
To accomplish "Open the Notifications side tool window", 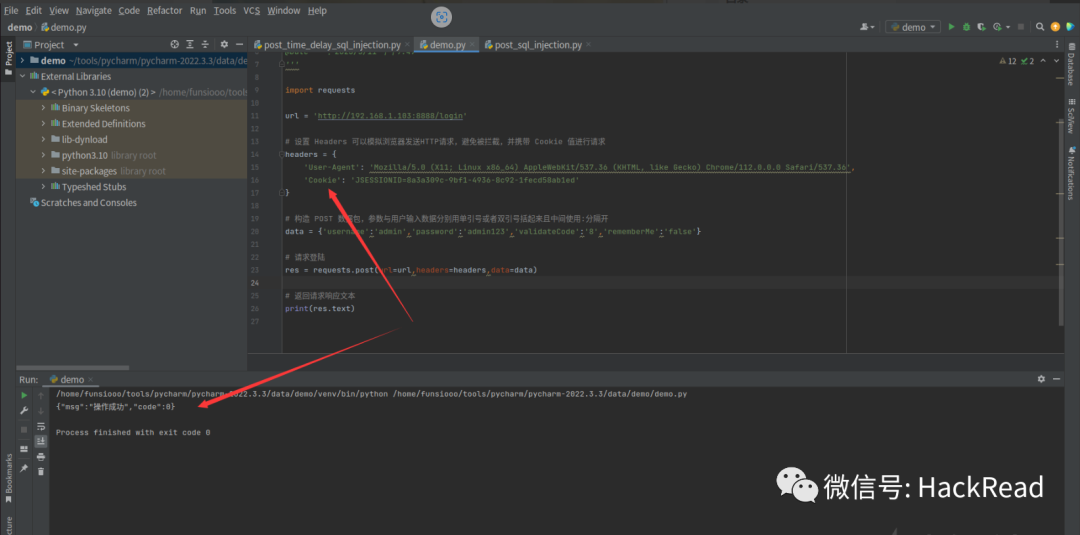I will pyautogui.click(x=1072, y=172).
